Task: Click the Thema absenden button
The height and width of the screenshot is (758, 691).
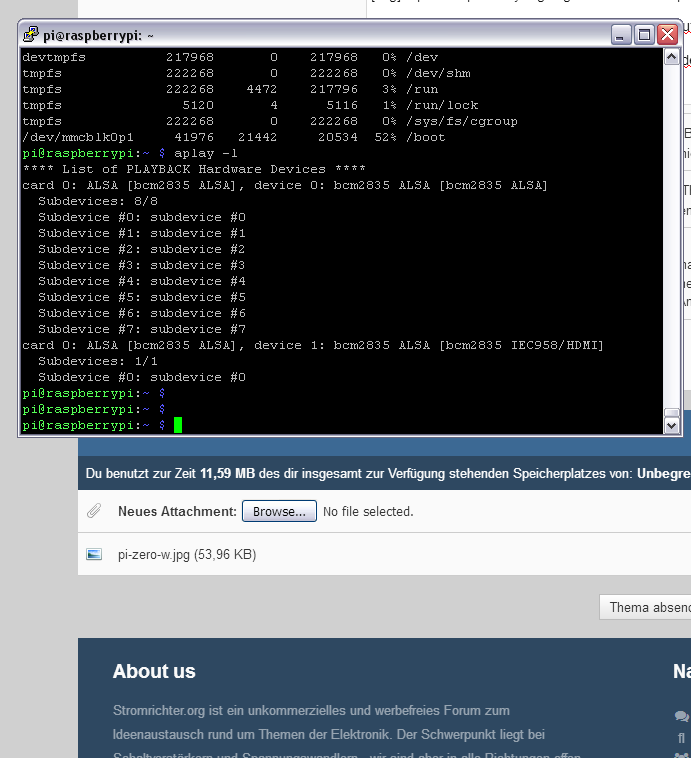Action: 644,607
